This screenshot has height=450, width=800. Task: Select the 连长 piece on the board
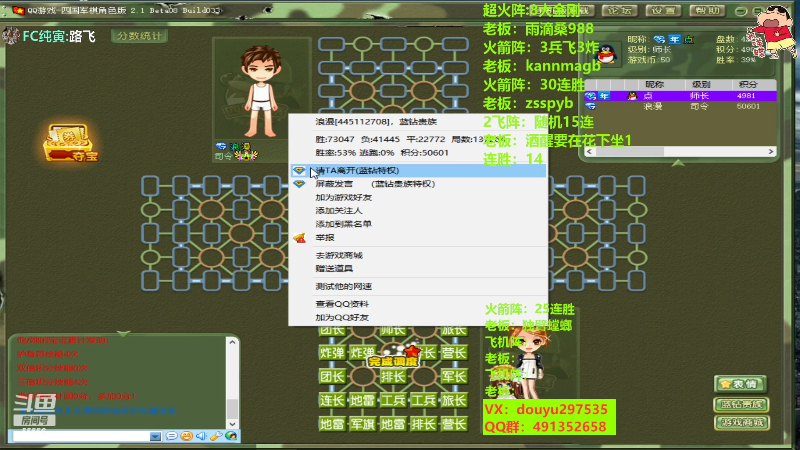[x=332, y=401]
